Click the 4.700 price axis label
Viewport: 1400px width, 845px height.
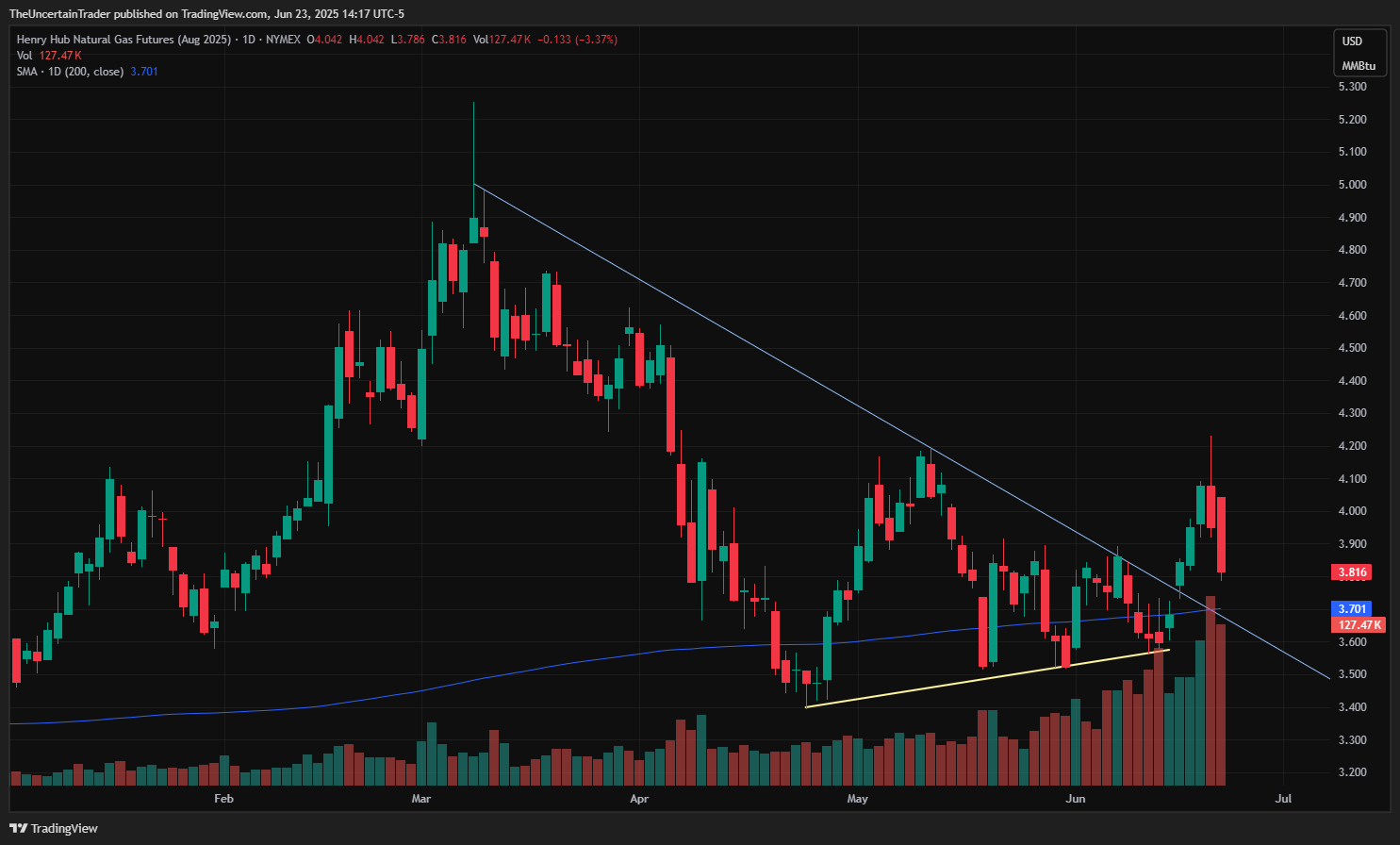tap(1353, 283)
